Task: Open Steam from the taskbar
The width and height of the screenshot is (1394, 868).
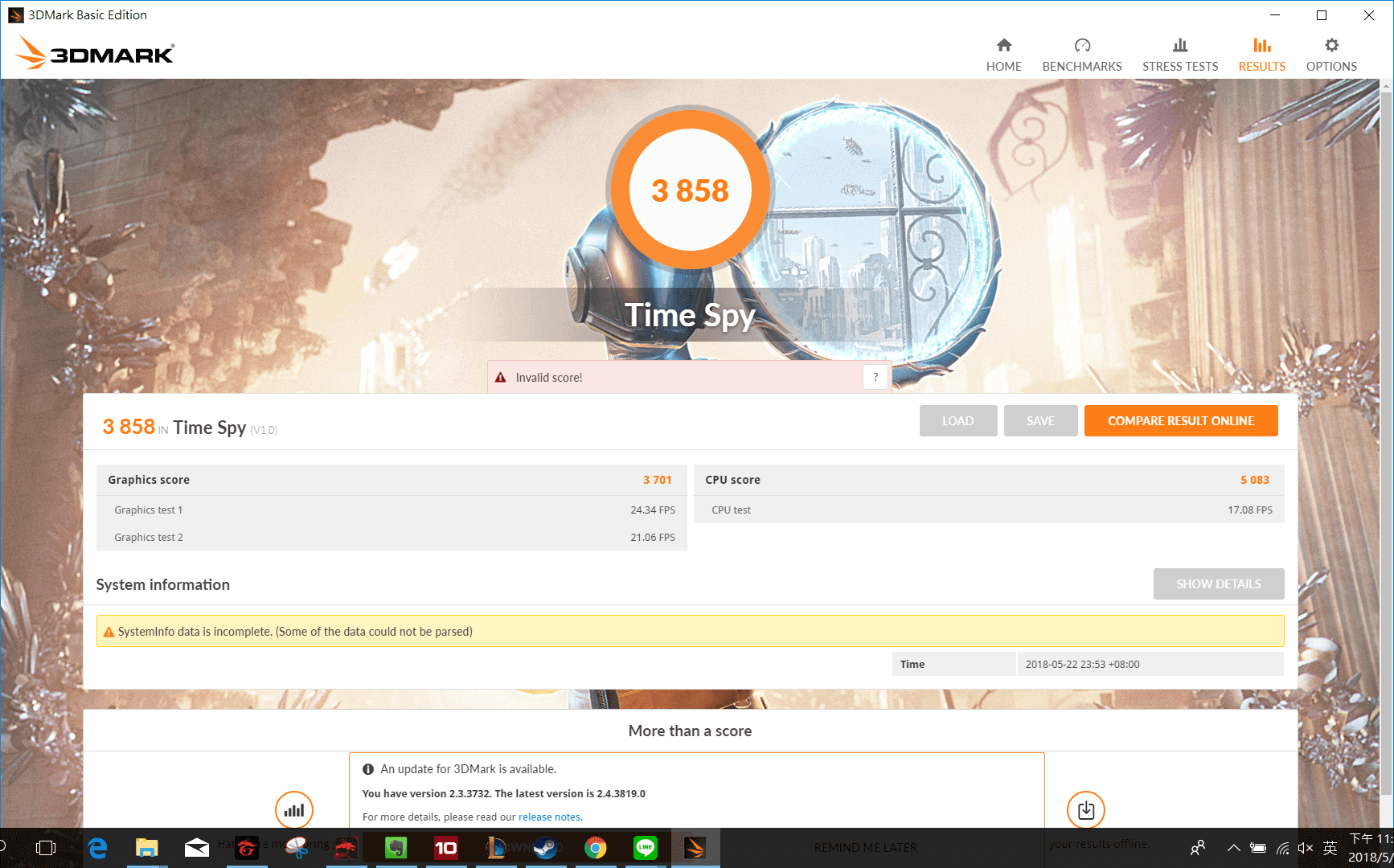Action: (546, 848)
